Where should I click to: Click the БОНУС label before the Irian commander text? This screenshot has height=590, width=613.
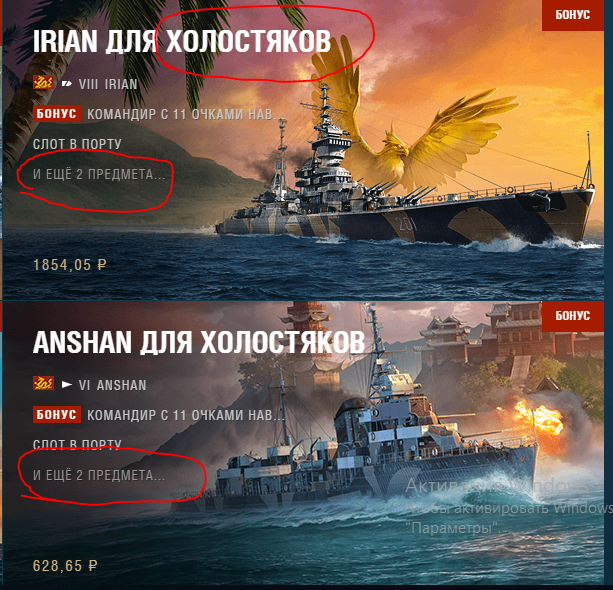click(x=57, y=114)
